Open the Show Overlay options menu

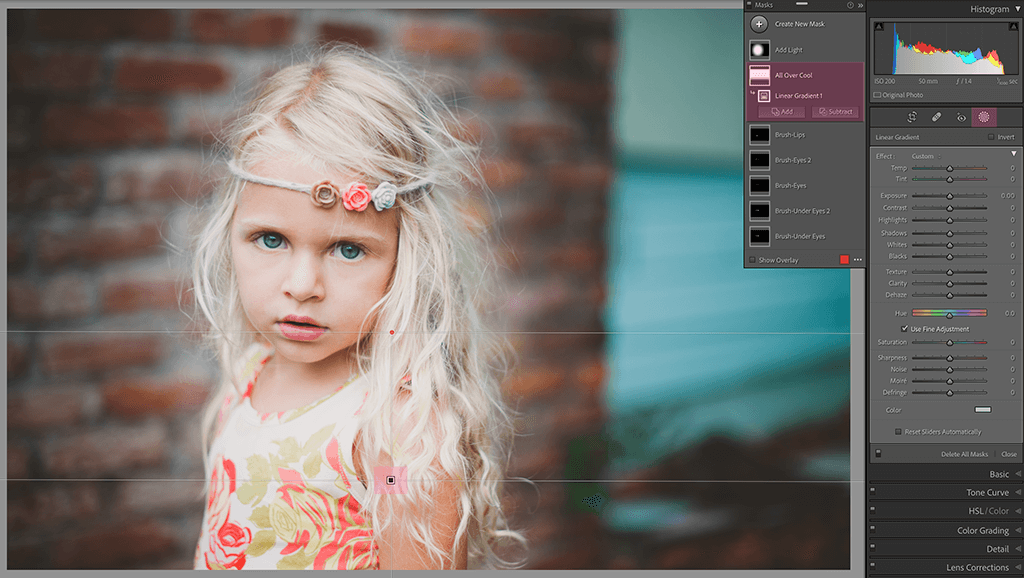[x=857, y=259]
